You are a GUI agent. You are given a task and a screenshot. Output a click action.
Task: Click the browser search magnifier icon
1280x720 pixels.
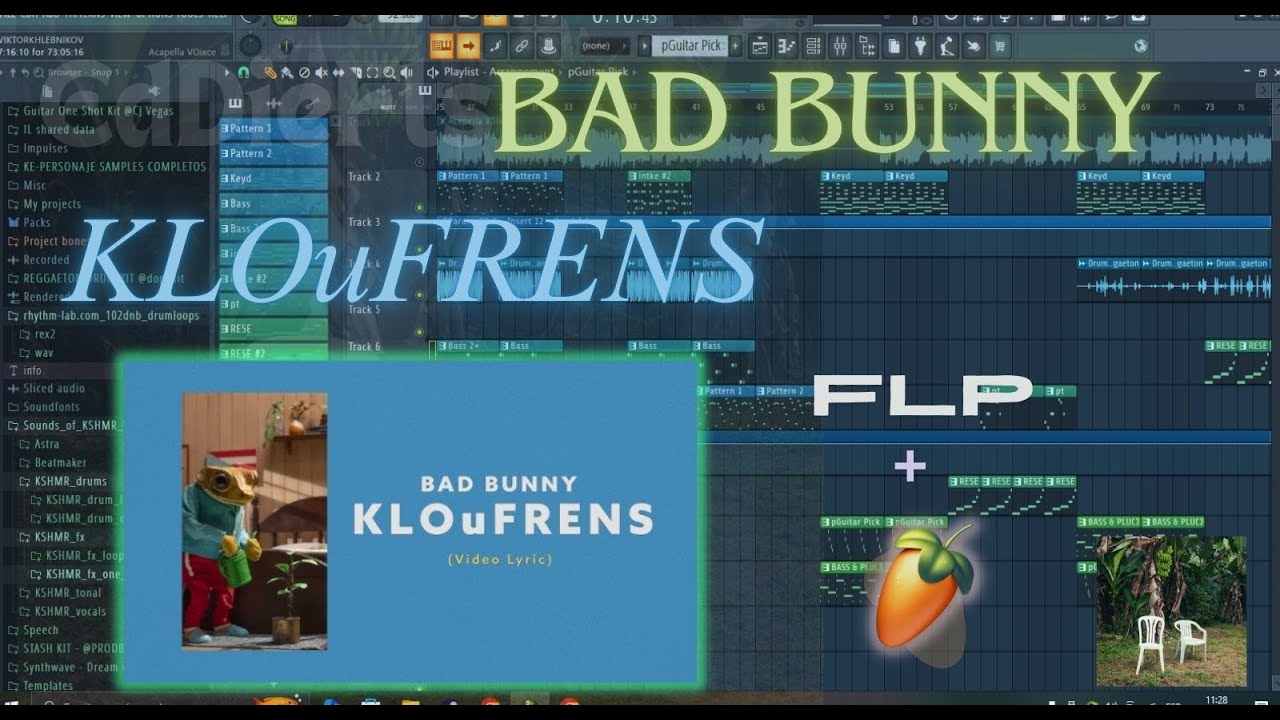tap(39, 73)
